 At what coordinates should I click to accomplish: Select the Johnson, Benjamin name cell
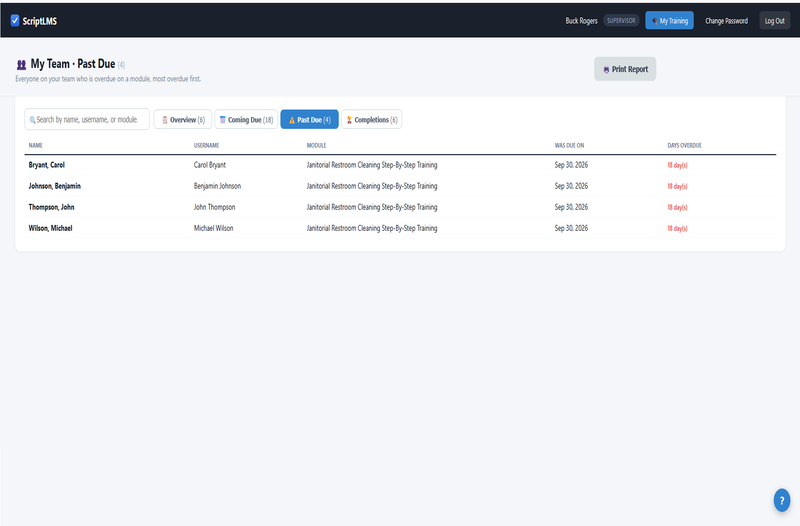55,186
